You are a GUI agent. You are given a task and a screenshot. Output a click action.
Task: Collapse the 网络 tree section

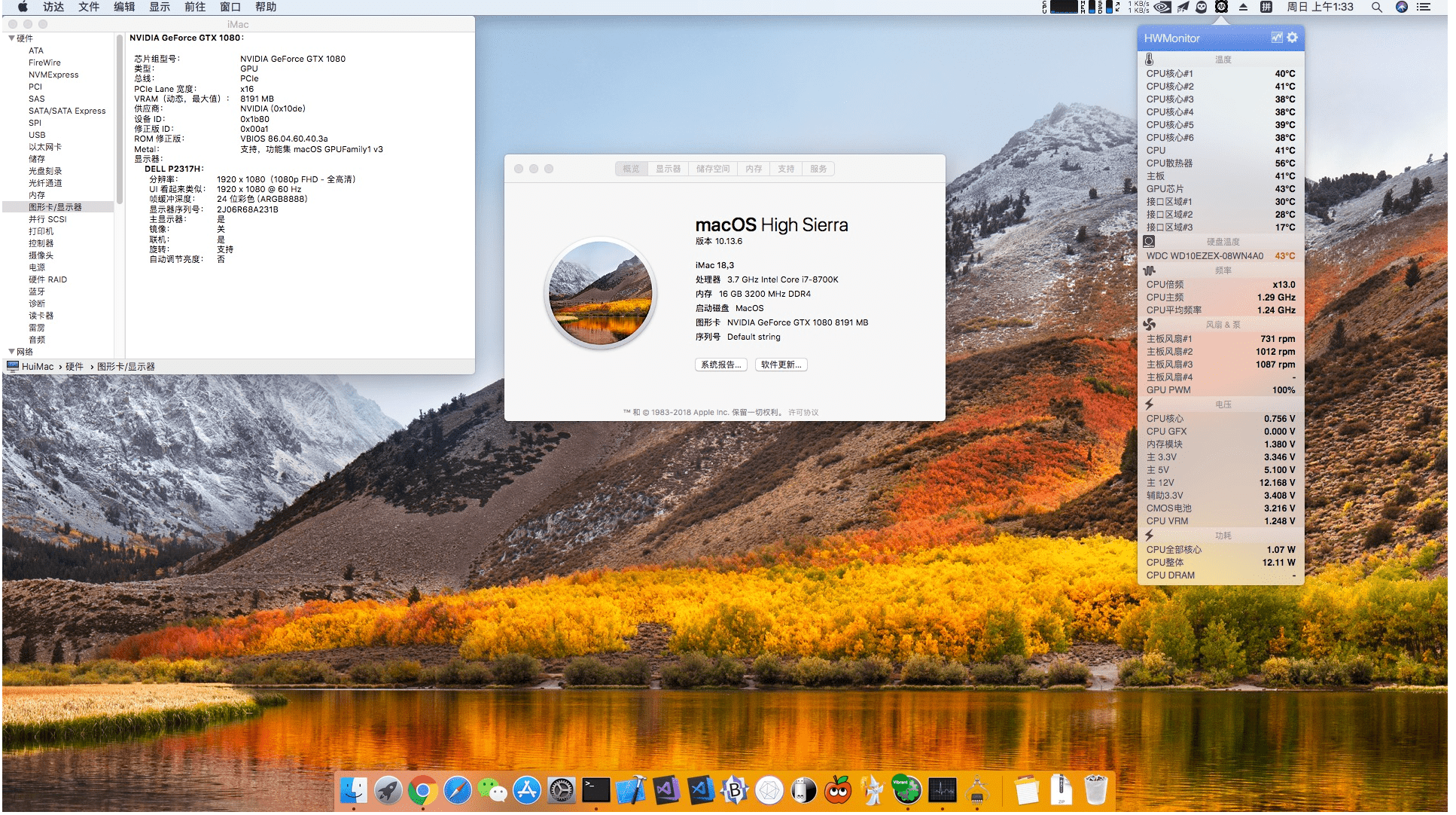coord(11,352)
